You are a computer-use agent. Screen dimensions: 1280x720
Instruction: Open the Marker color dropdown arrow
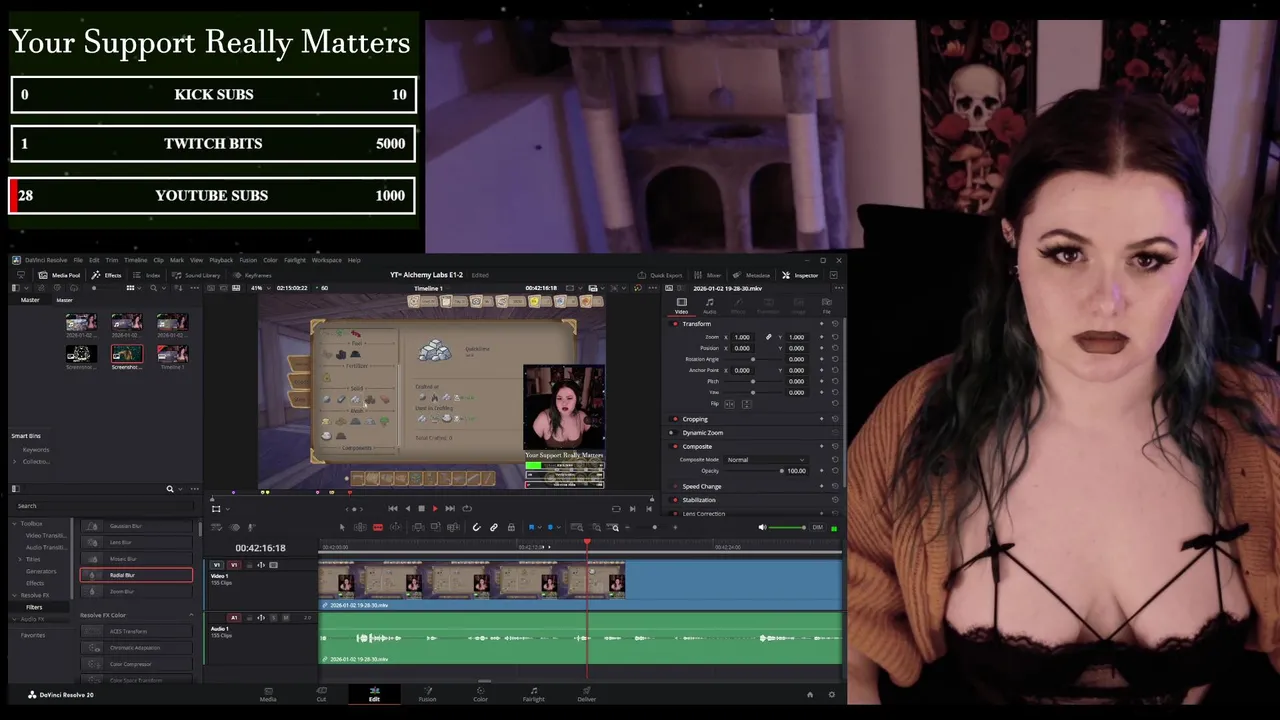(559, 527)
